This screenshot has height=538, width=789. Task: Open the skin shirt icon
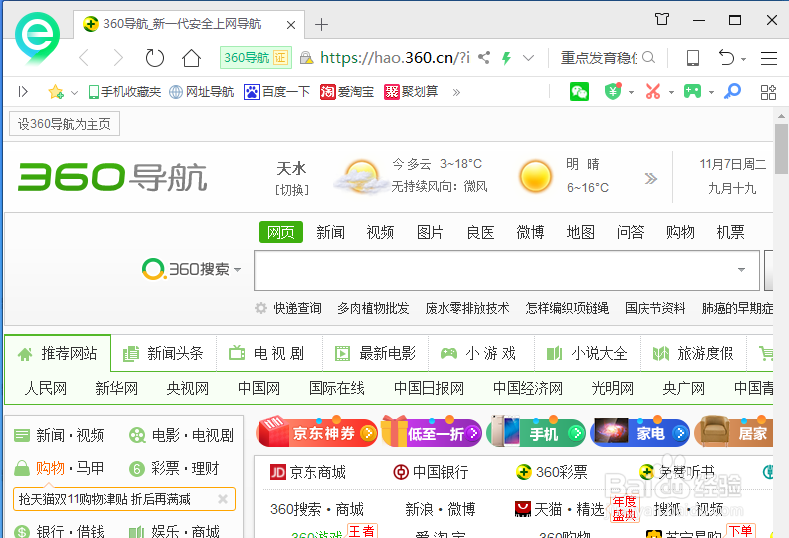click(x=662, y=20)
